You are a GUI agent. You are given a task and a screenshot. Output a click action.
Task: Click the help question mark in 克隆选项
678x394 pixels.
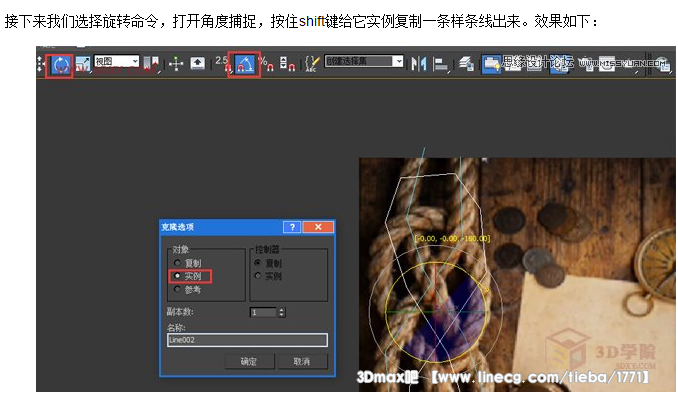(x=292, y=227)
